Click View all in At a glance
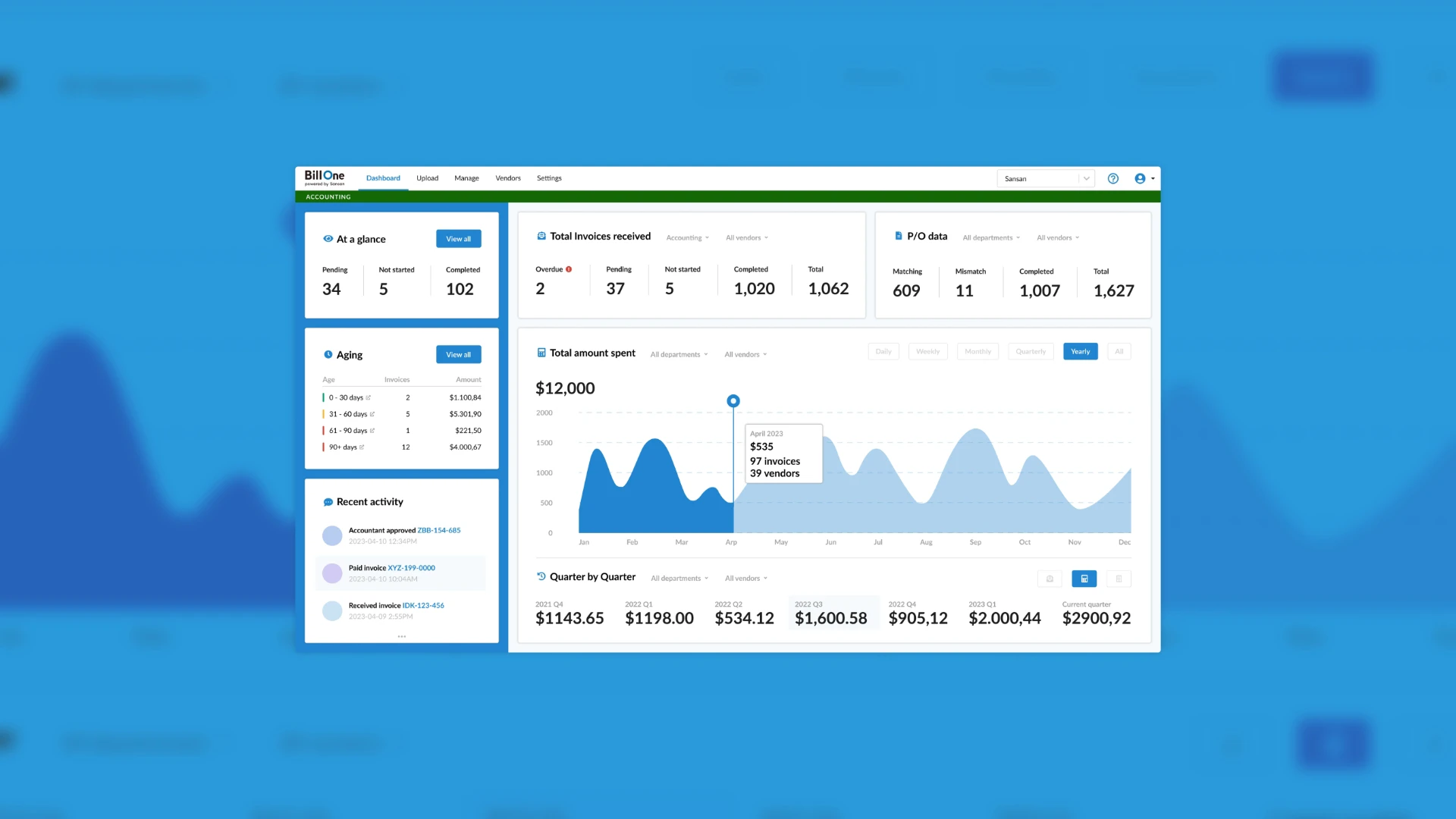This screenshot has height=819, width=1456. tap(458, 239)
